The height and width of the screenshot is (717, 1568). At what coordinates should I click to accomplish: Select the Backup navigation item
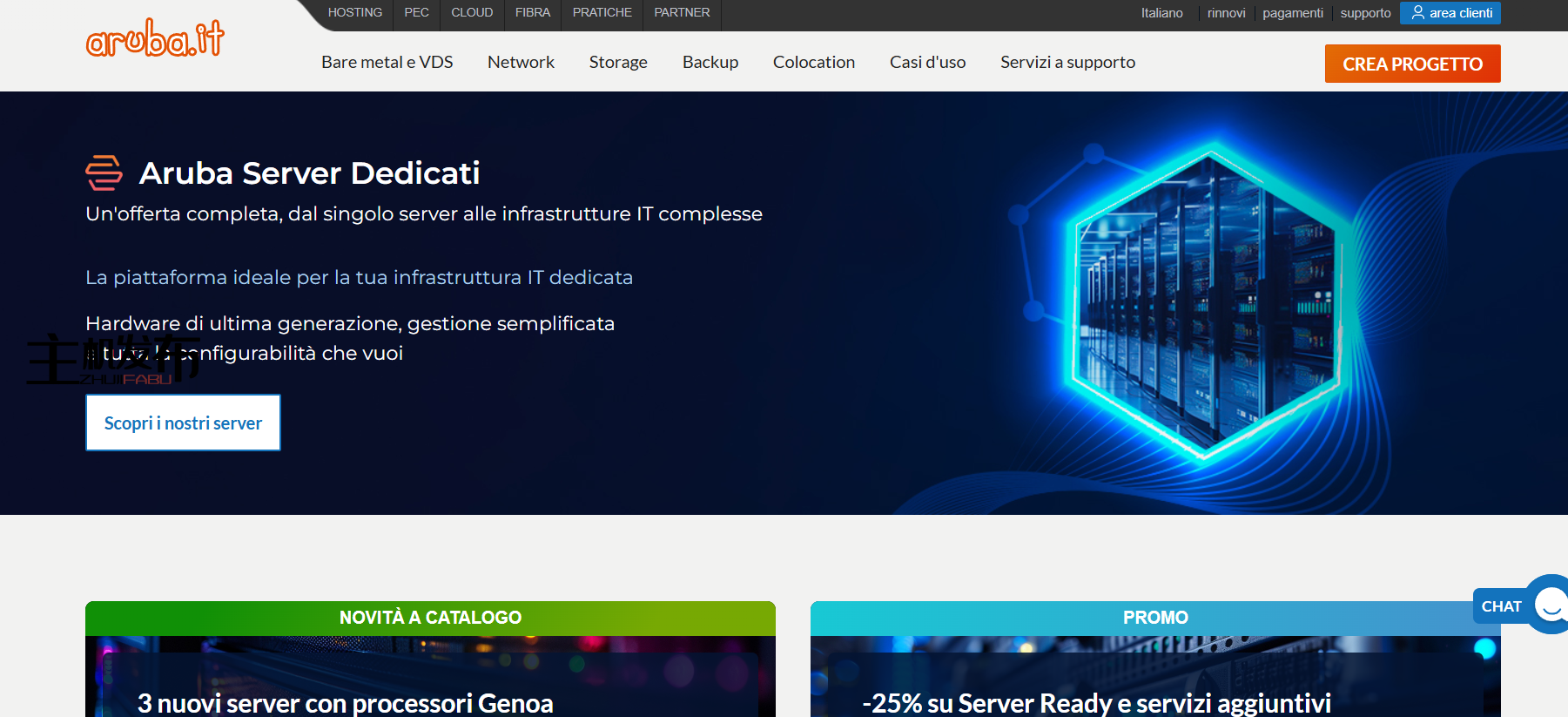click(x=710, y=62)
